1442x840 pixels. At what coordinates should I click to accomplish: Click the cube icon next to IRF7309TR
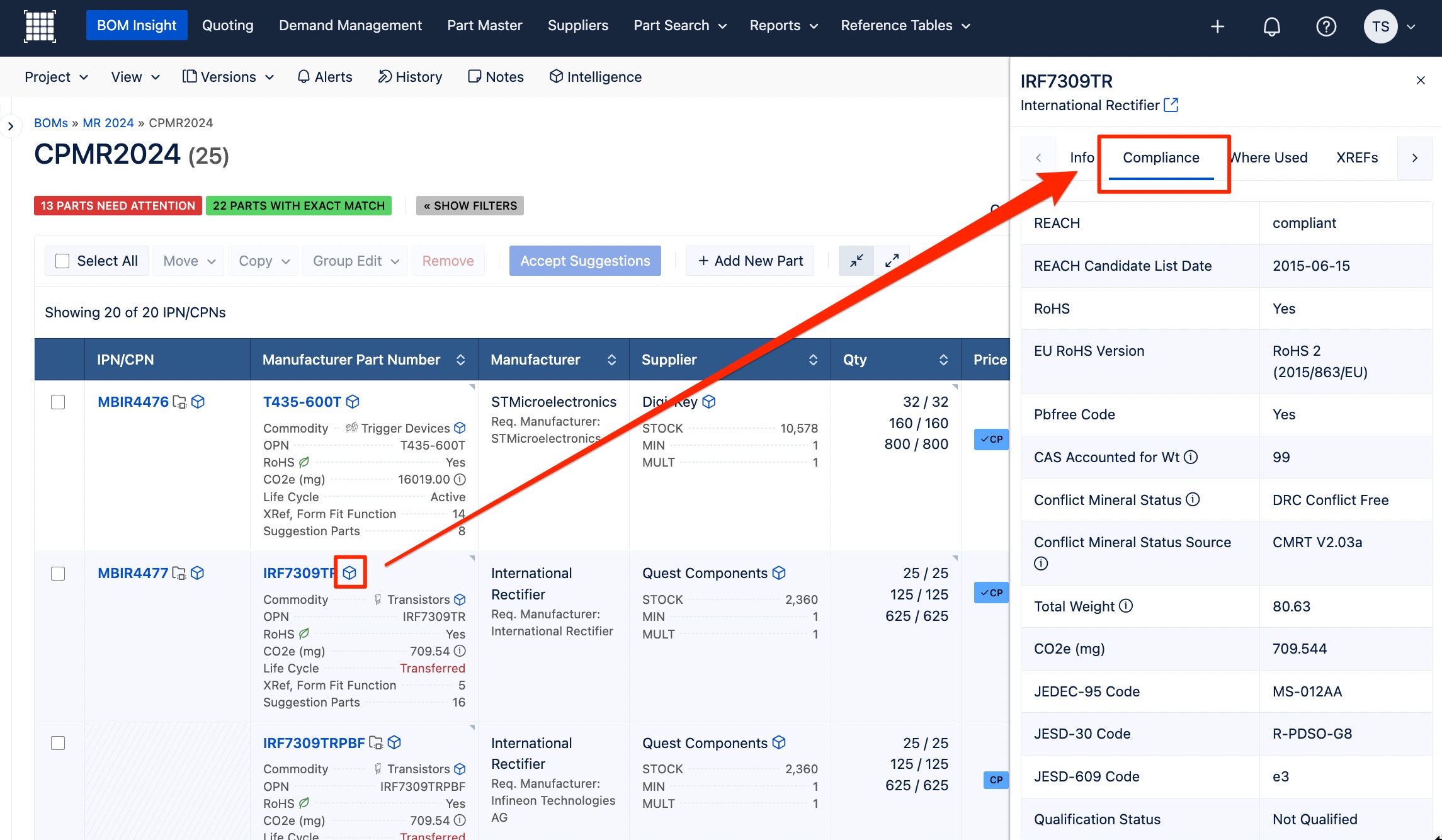350,572
